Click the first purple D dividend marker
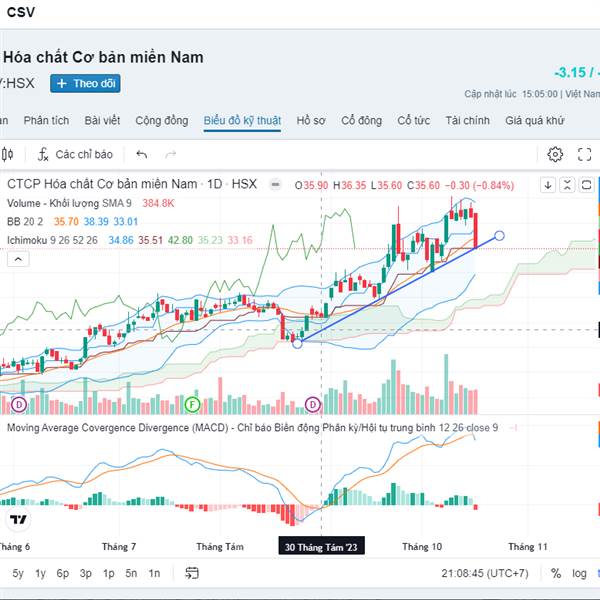The width and height of the screenshot is (600, 600). [19, 404]
